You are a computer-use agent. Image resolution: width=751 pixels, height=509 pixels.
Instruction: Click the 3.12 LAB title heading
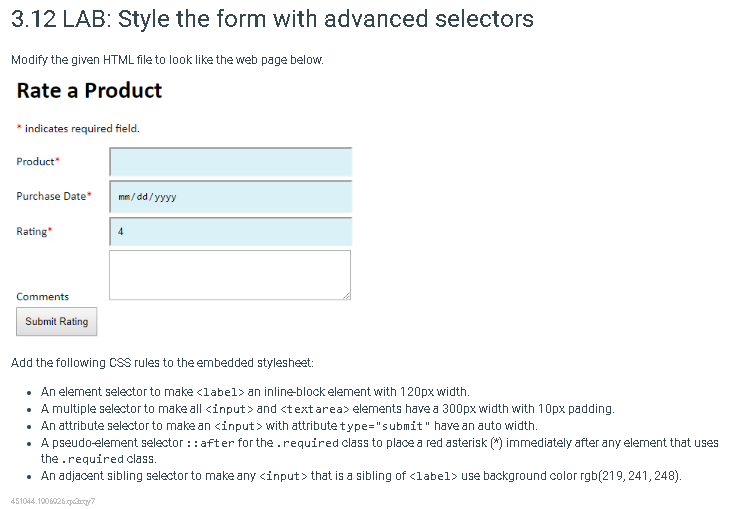coord(272,19)
